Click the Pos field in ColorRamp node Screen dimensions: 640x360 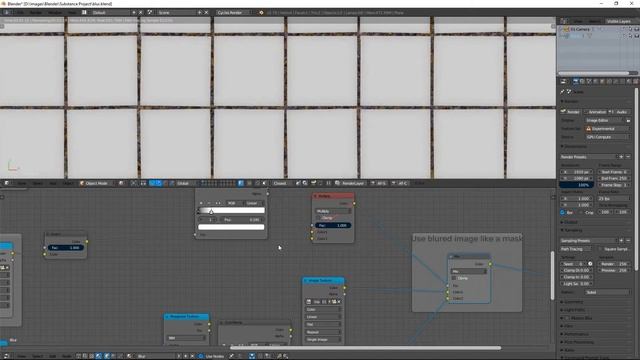(x=242, y=220)
